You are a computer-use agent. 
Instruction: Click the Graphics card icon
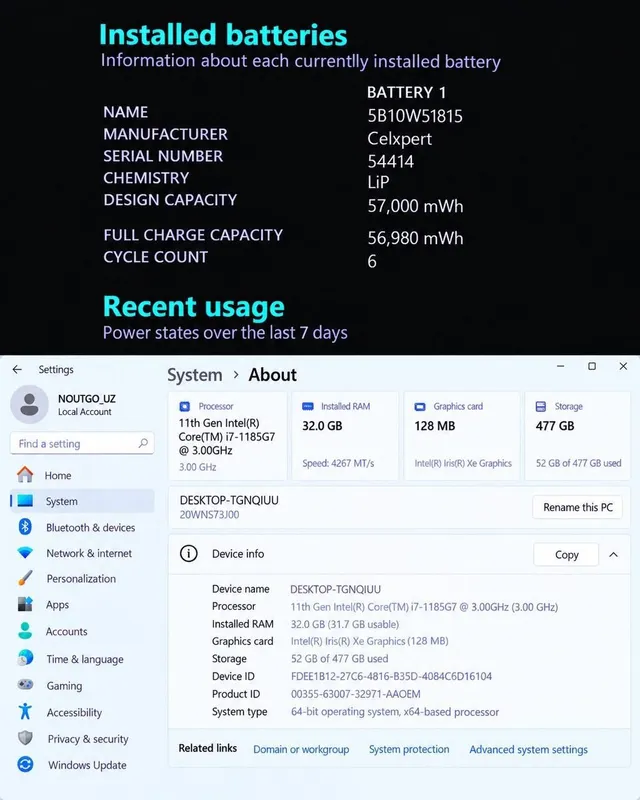pyautogui.click(x=420, y=407)
